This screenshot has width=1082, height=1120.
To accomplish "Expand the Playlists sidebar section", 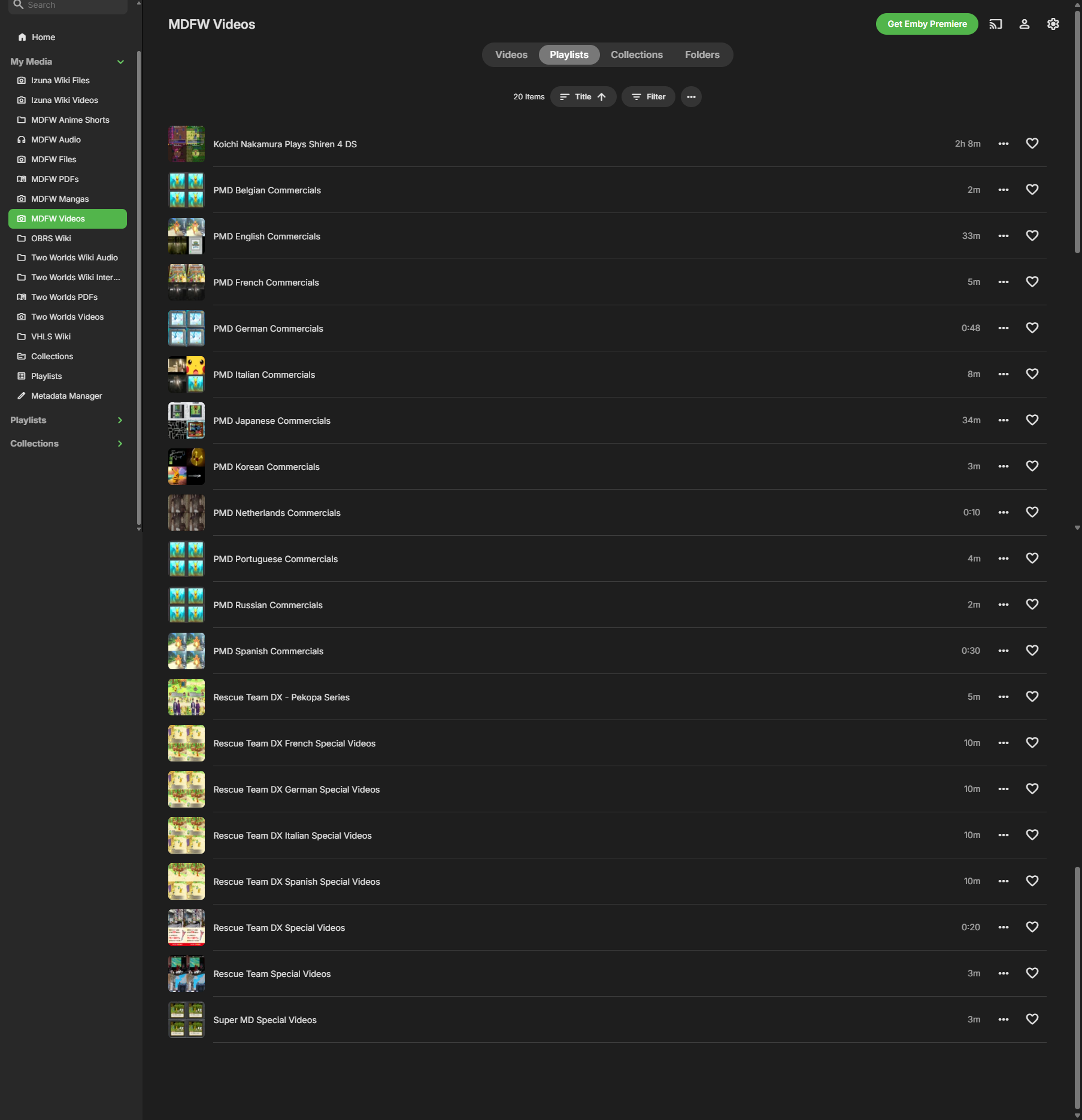I will (120, 420).
